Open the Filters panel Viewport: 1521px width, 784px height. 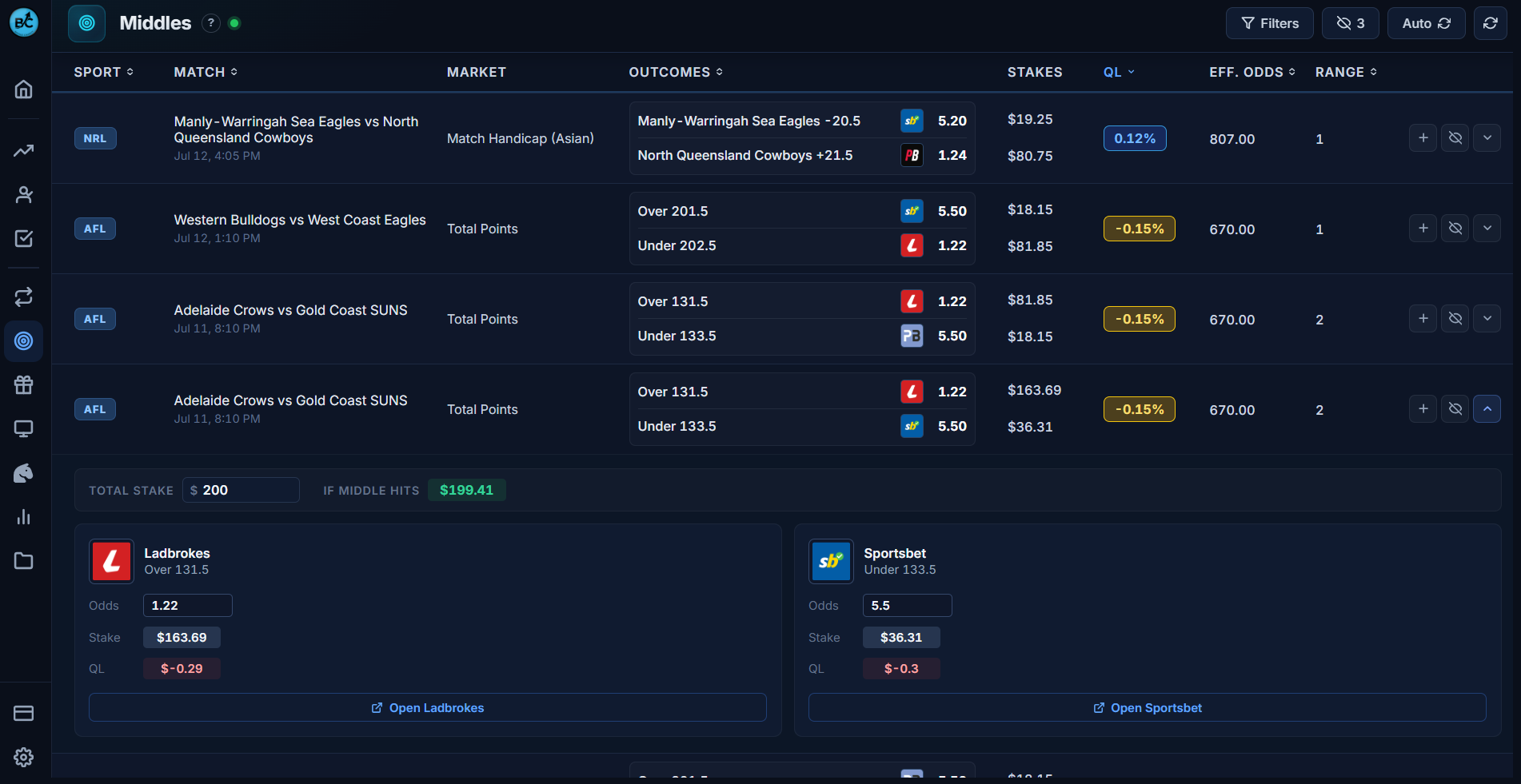(1270, 23)
